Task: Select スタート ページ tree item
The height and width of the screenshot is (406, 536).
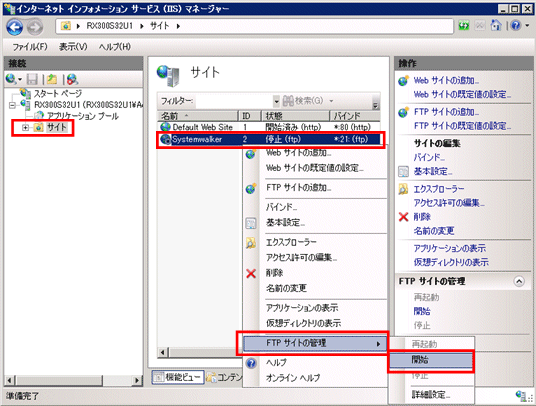Action: 57,93
